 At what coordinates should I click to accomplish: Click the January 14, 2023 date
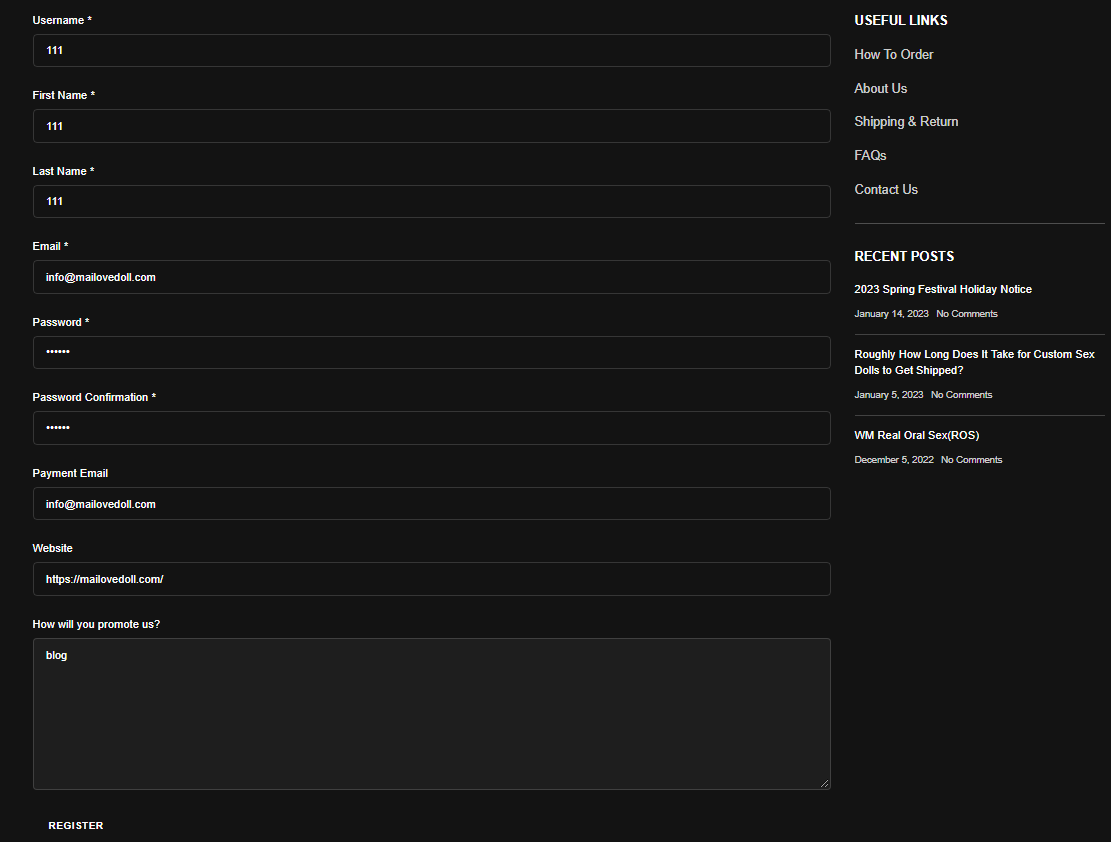891,314
